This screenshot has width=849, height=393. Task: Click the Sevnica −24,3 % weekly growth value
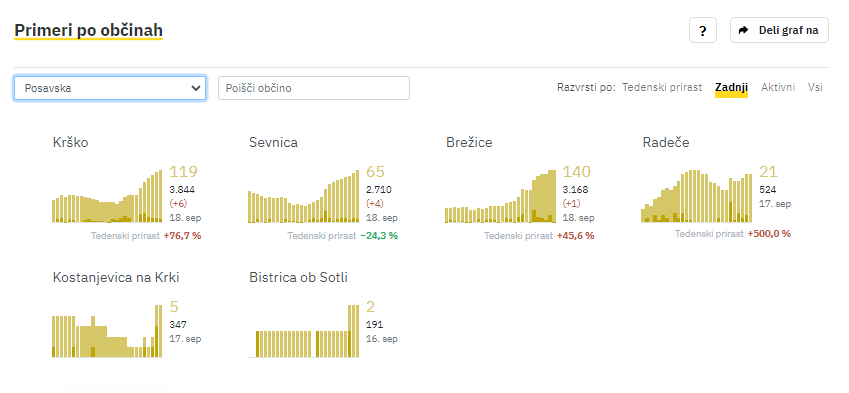(379, 235)
